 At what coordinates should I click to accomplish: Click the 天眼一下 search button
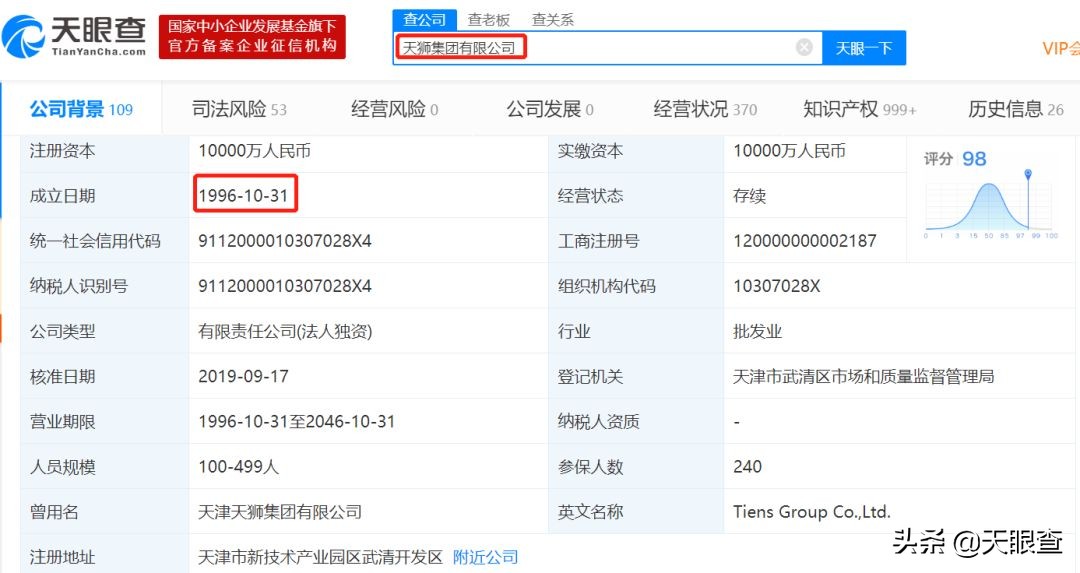pyautogui.click(x=864, y=48)
